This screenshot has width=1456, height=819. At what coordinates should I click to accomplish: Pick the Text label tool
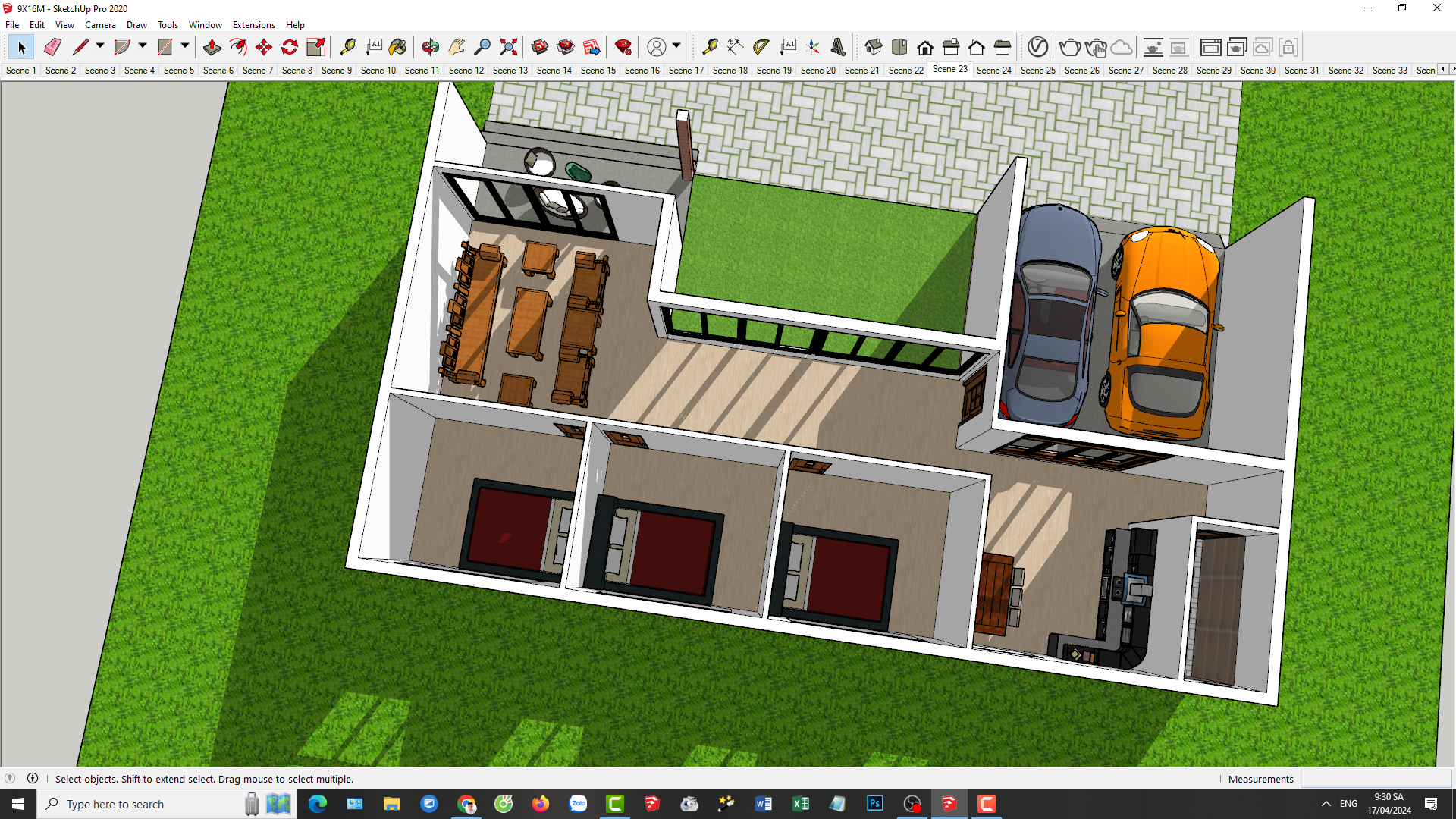[374, 47]
